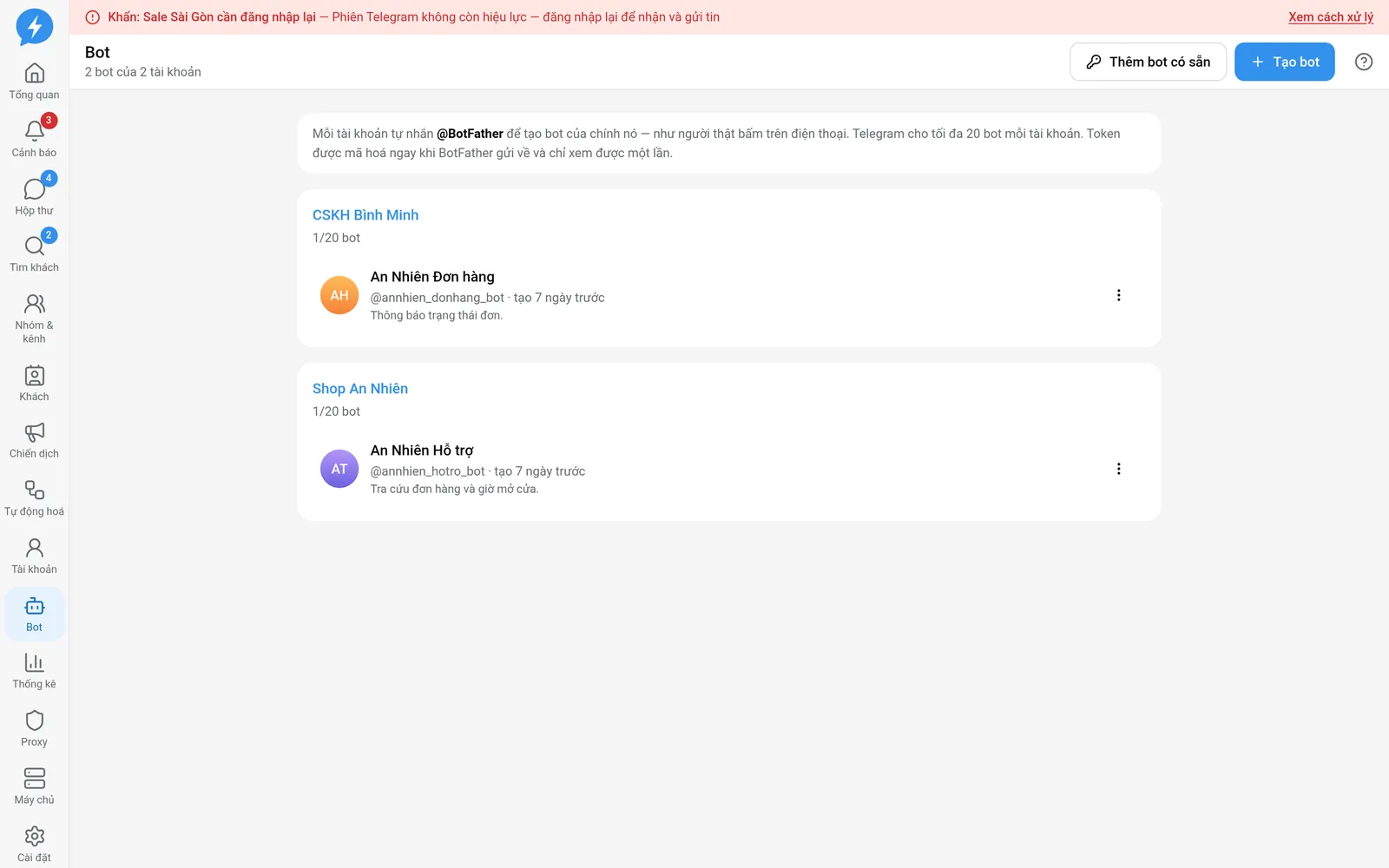Click @annhien_hotro_bot username text
Viewport: 1389px width, 868px height.
(x=428, y=471)
